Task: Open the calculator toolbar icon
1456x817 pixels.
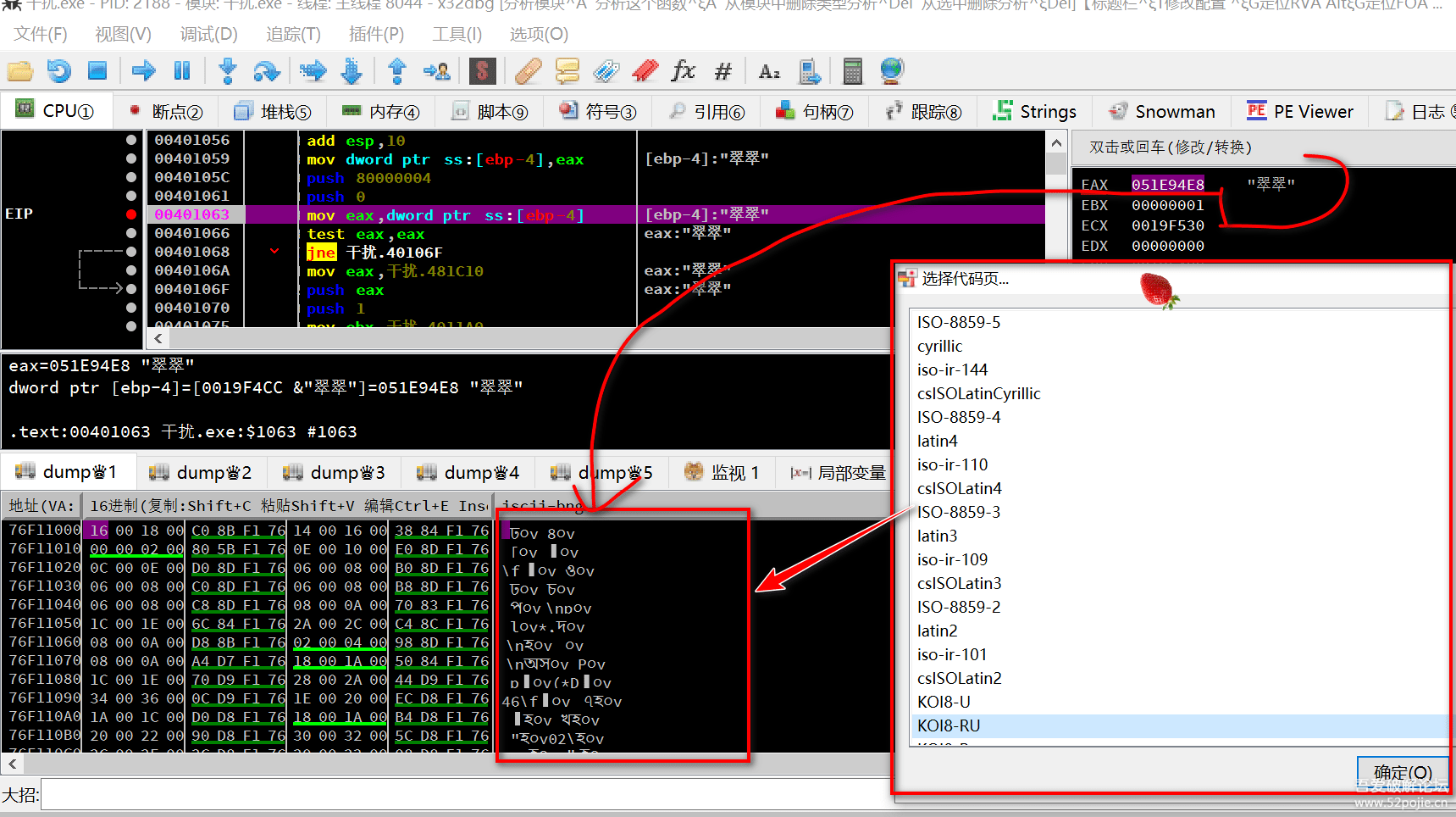Action: tap(853, 71)
